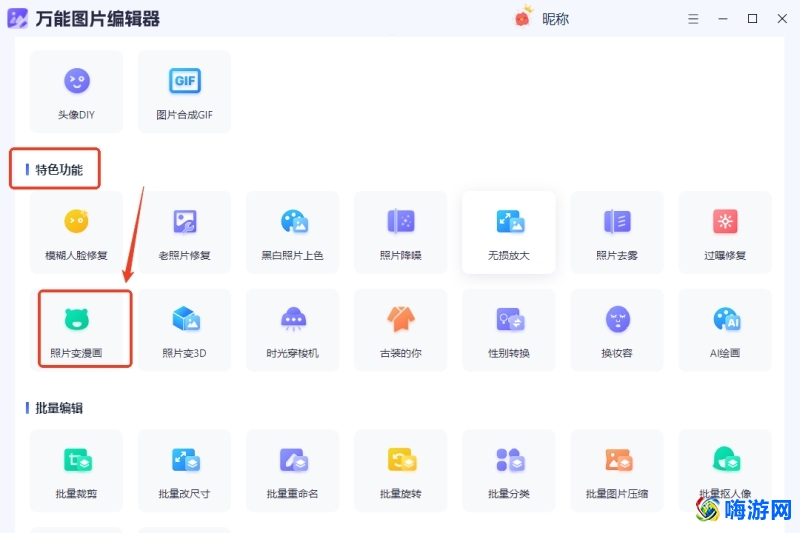Minimize the 万能图片编辑器 window
The image size is (800, 533).
coord(722,19)
